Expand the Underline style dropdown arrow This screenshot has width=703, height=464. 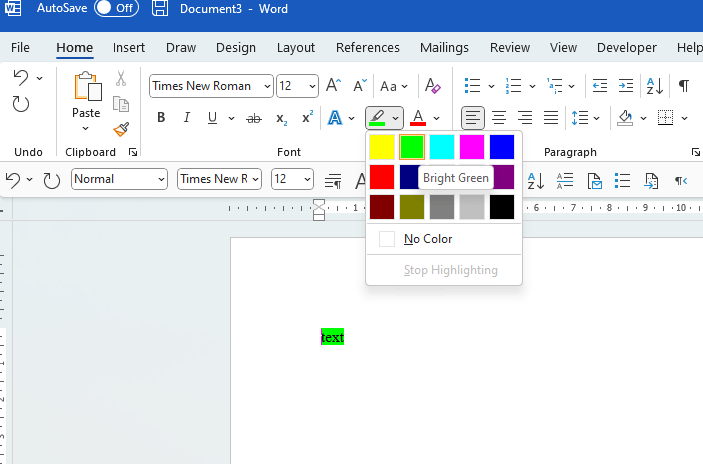click(231, 118)
